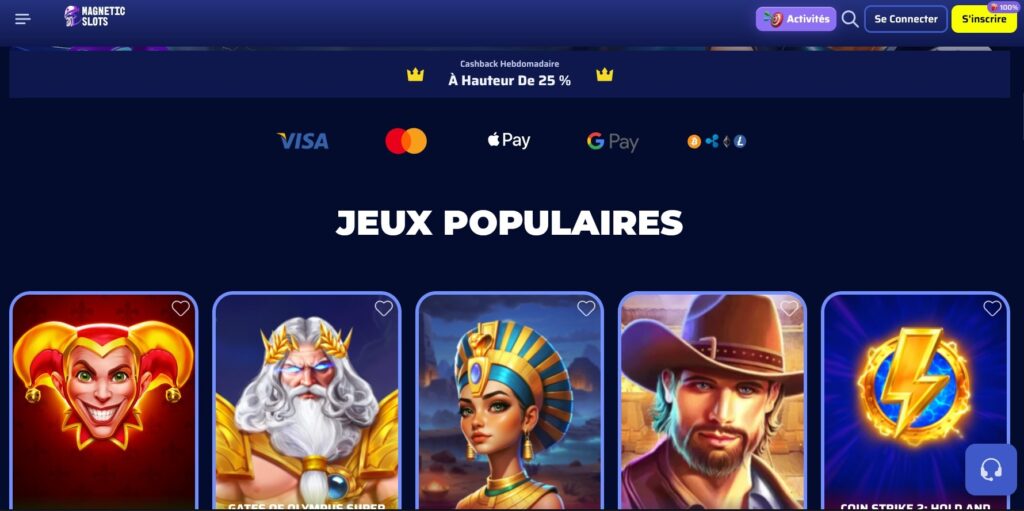
Task: Toggle heart on cowboy game card
Action: pos(790,308)
